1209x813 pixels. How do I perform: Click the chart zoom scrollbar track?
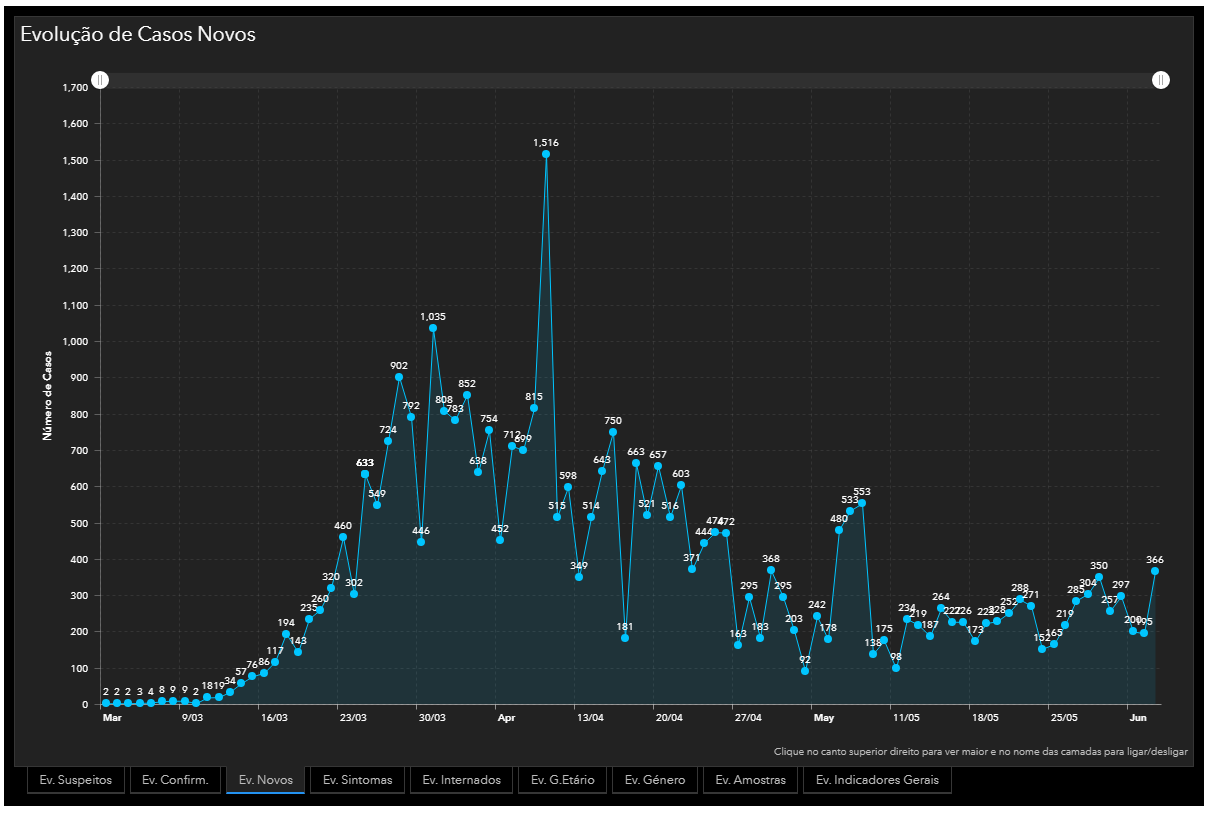point(630,80)
